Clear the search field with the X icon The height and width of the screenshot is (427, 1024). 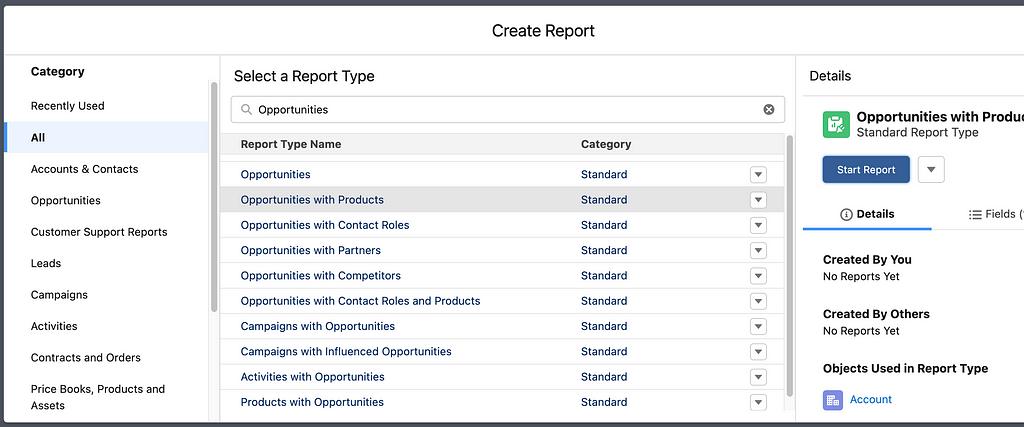tap(769, 109)
